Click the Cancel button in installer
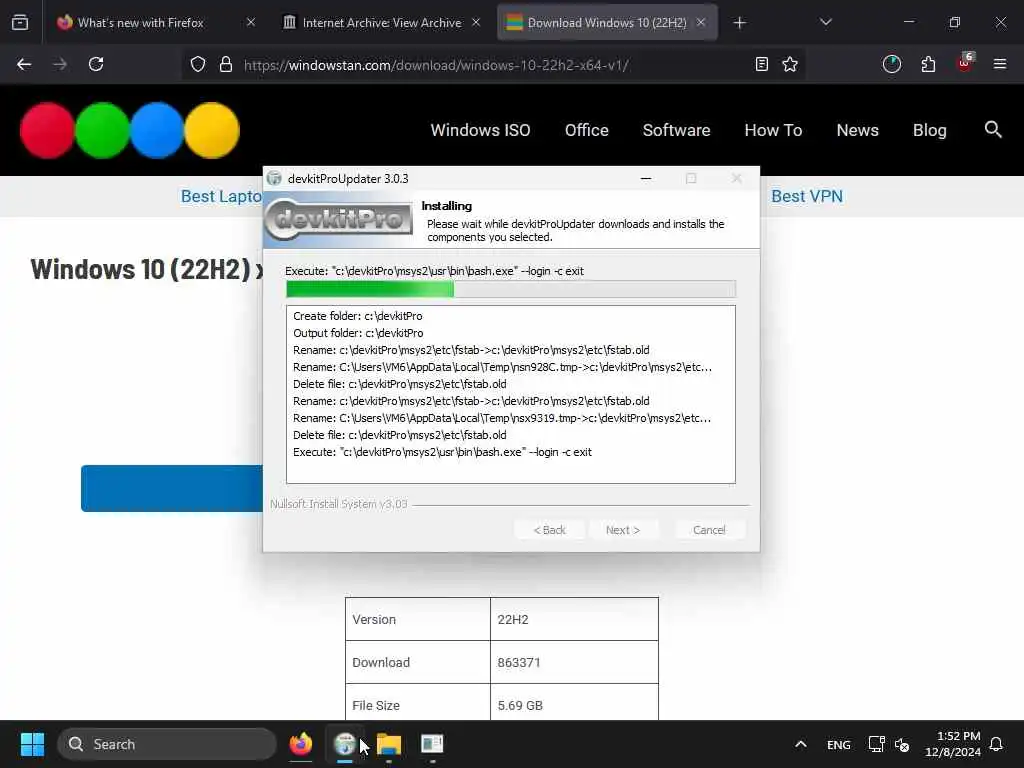The width and height of the screenshot is (1024, 768). coord(709,530)
